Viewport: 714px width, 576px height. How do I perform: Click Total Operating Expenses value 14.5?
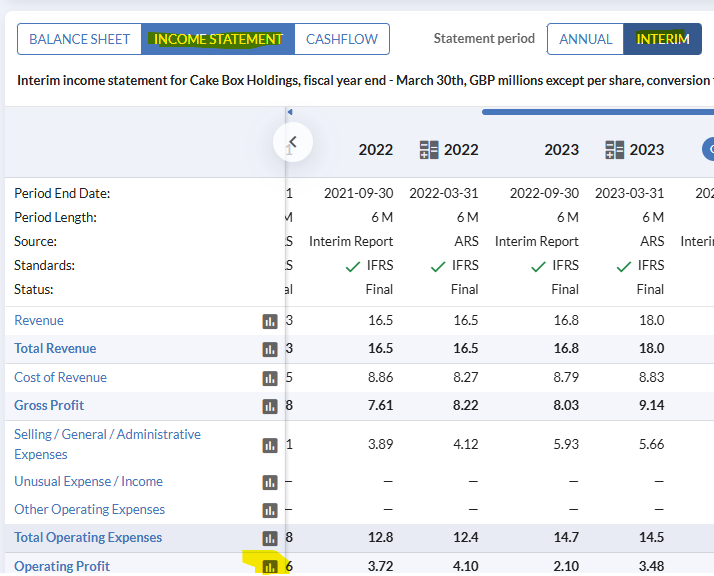coord(652,537)
